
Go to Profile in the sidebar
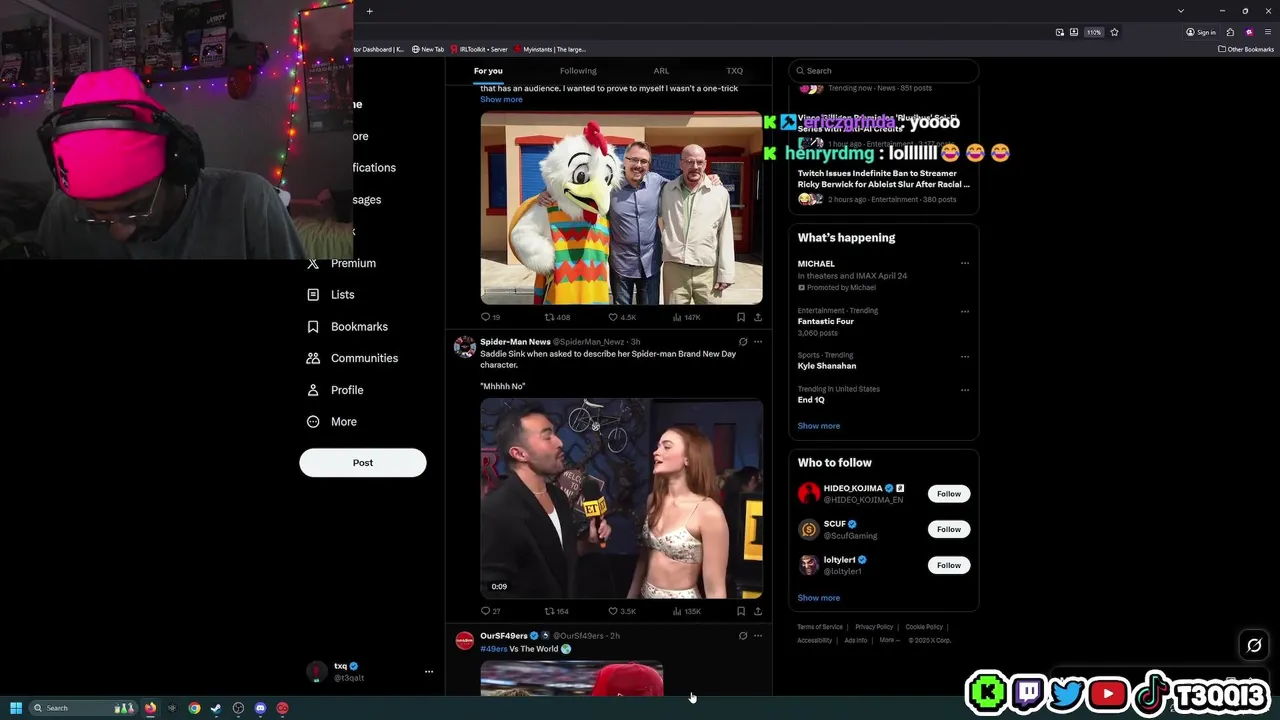(x=335, y=390)
